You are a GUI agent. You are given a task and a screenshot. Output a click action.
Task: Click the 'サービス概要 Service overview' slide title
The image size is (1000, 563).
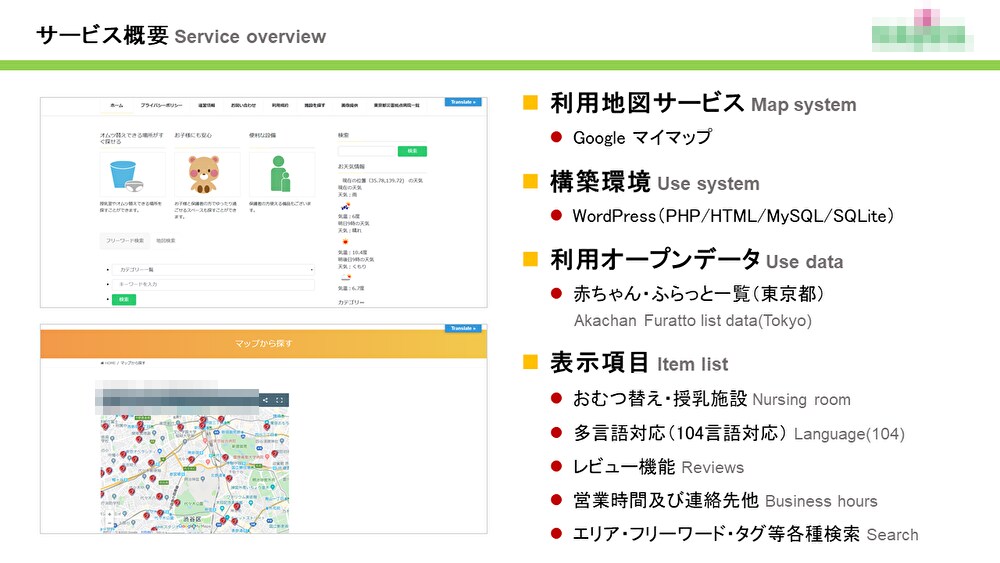[x=181, y=35]
